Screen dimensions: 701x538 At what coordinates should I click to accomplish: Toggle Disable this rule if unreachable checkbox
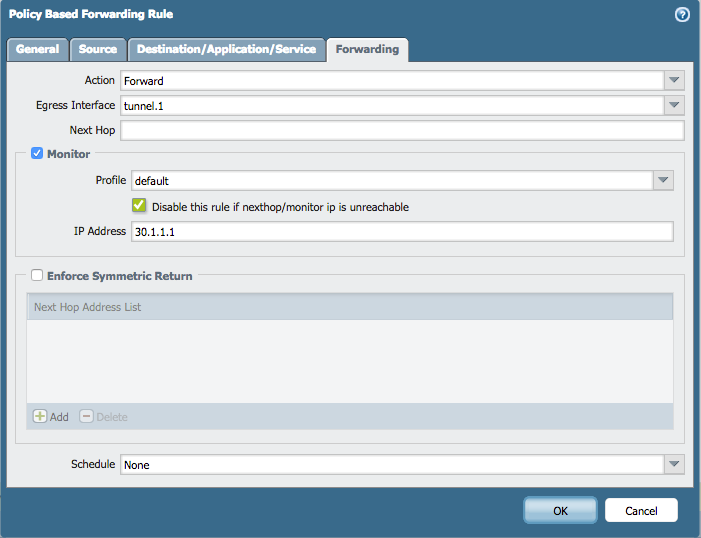point(139,206)
